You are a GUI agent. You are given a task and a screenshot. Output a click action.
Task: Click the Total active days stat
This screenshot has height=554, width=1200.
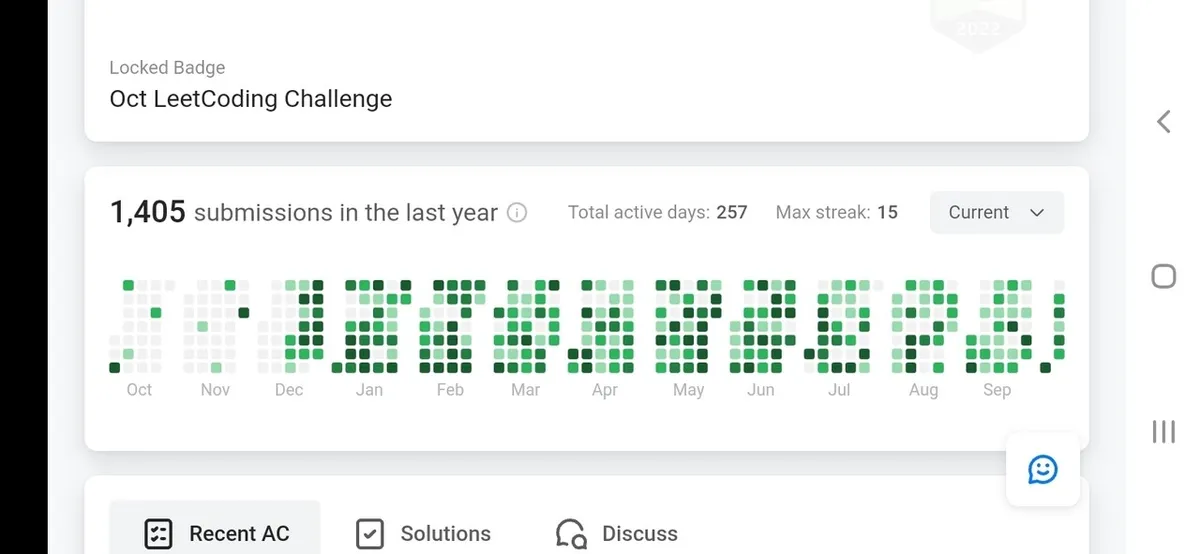tap(657, 213)
